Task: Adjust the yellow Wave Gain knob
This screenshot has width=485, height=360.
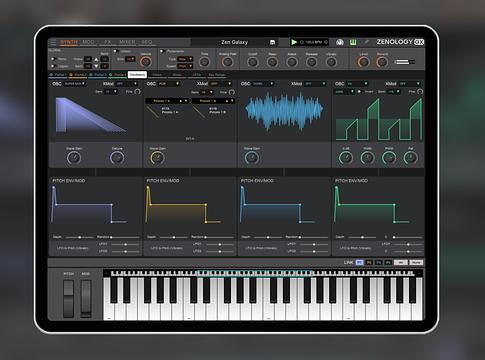Action: (x=157, y=158)
